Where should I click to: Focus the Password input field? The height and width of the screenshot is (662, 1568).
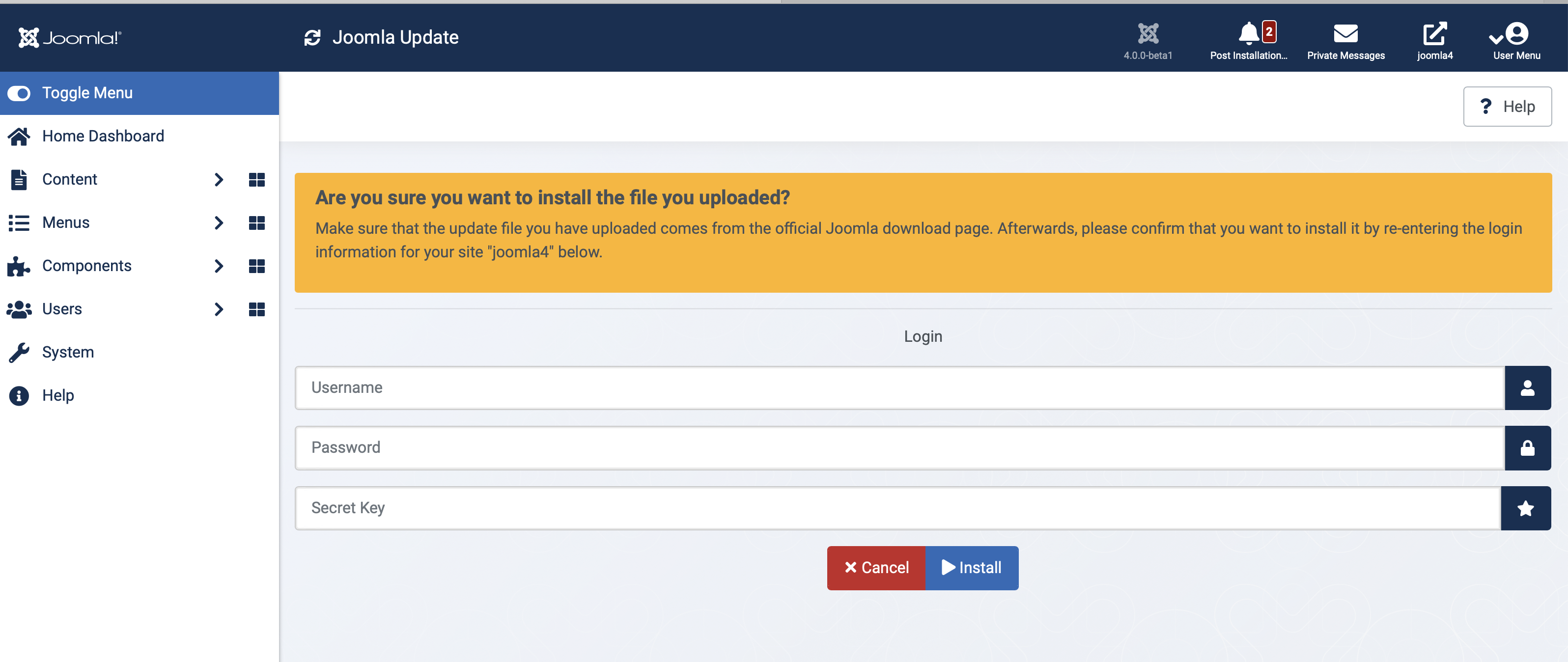click(x=899, y=448)
